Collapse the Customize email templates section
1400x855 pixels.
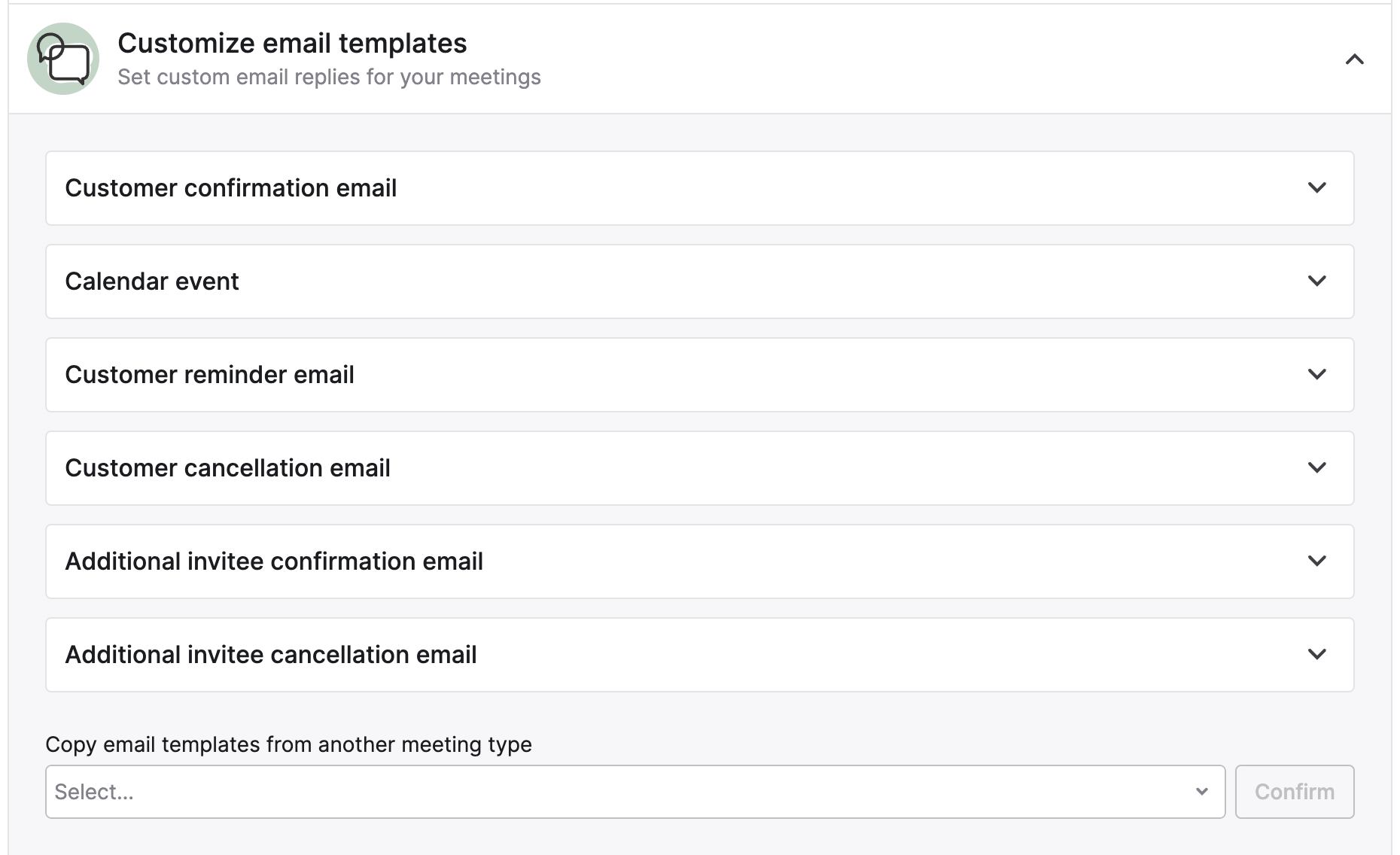[1354, 59]
